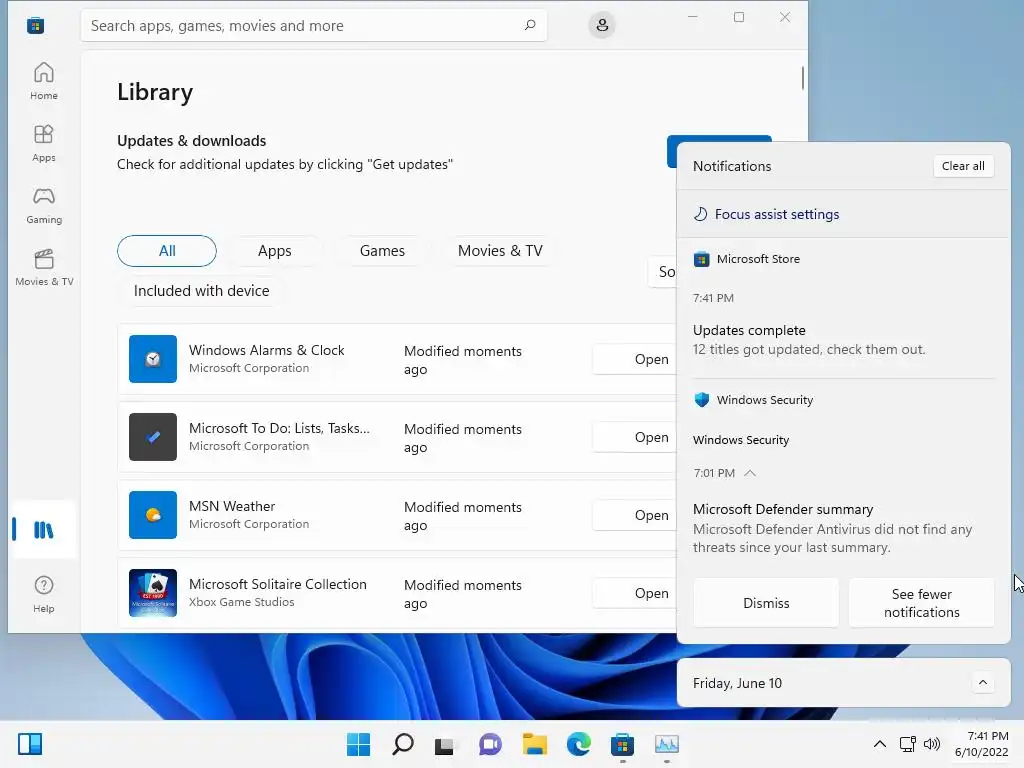Click Microsoft Store taskbar icon

(x=622, y=744)
